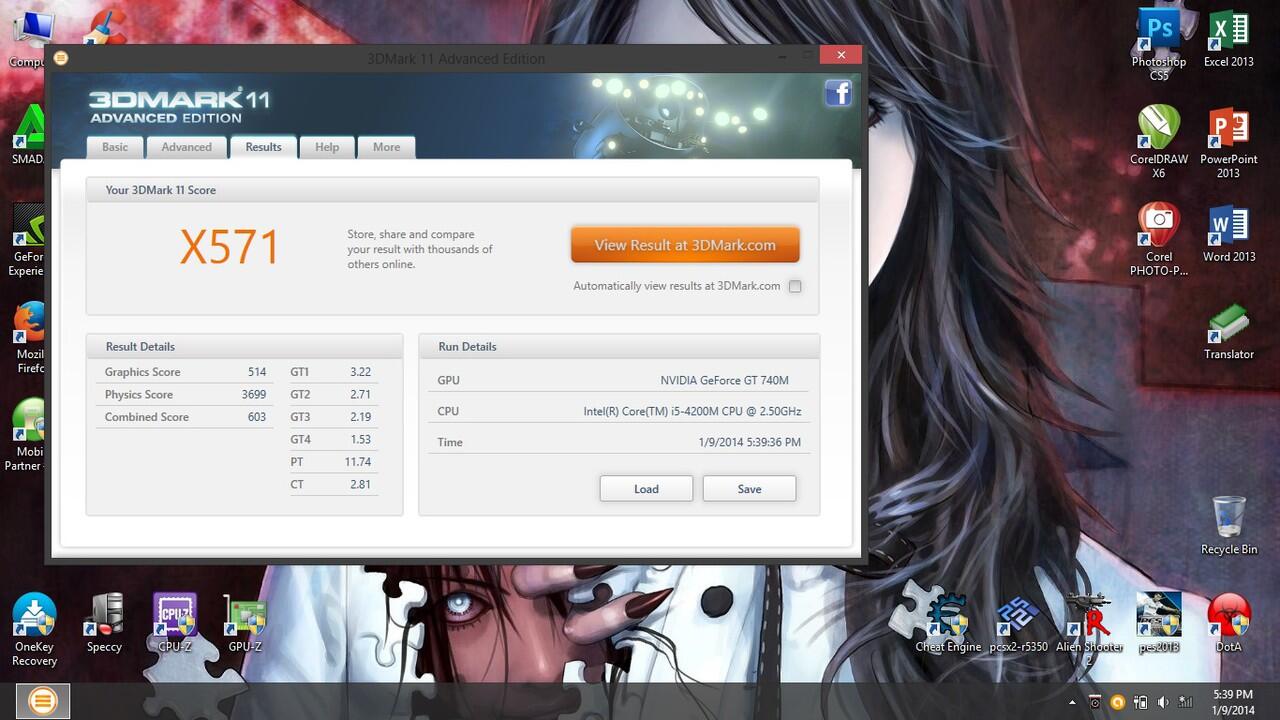Open the OneKey Recovery desktop icon
The image size is (1280, 720).
coord(34,630)
